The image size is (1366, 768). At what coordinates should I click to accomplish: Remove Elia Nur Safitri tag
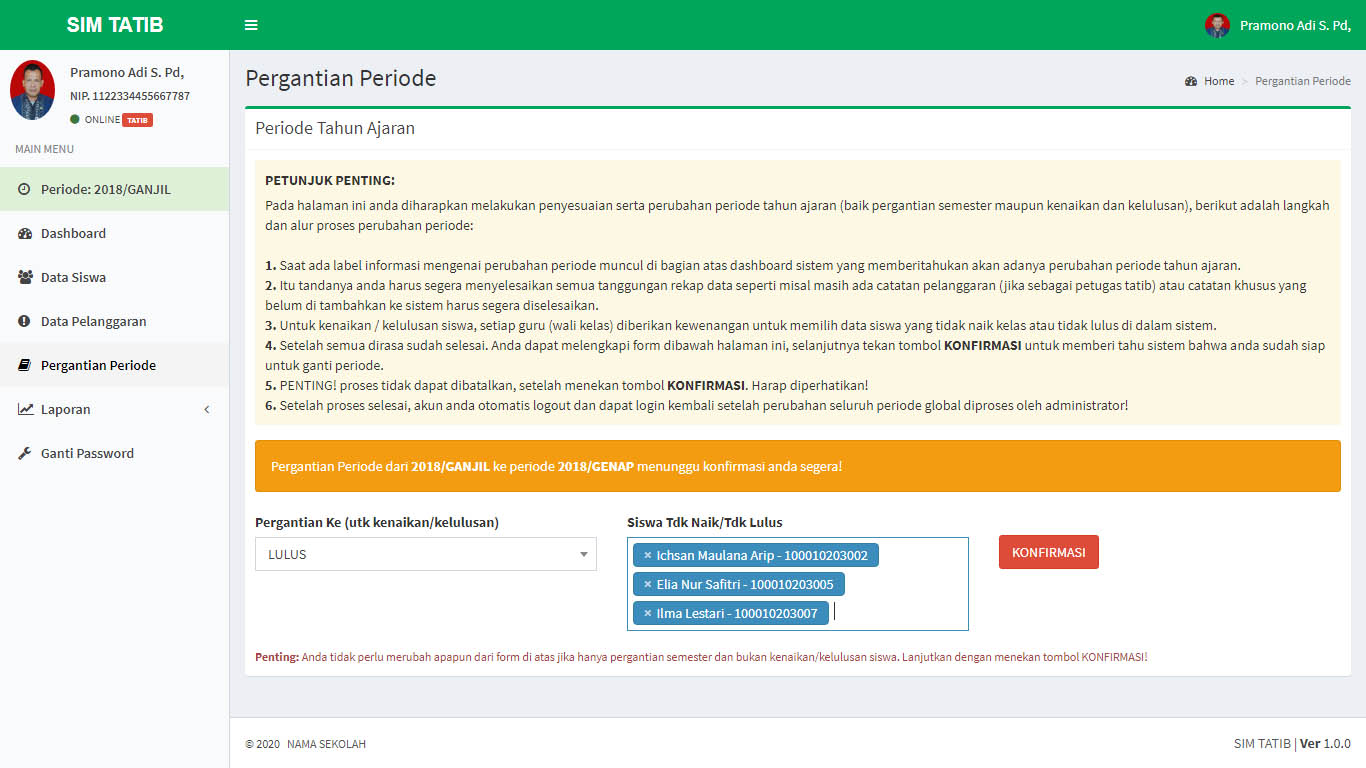point(647,584)
